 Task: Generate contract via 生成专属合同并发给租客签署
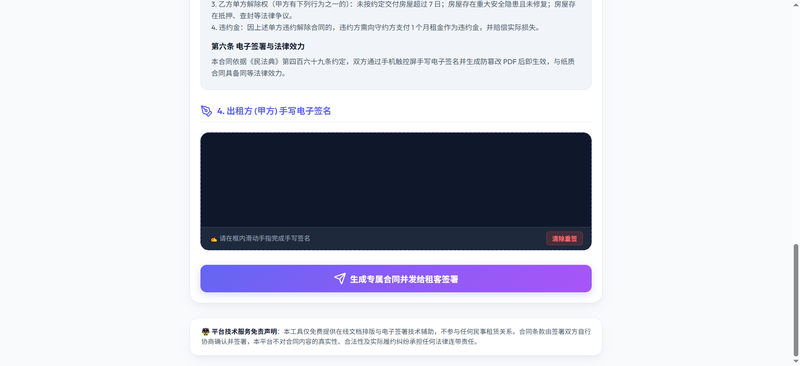point(396,279)
